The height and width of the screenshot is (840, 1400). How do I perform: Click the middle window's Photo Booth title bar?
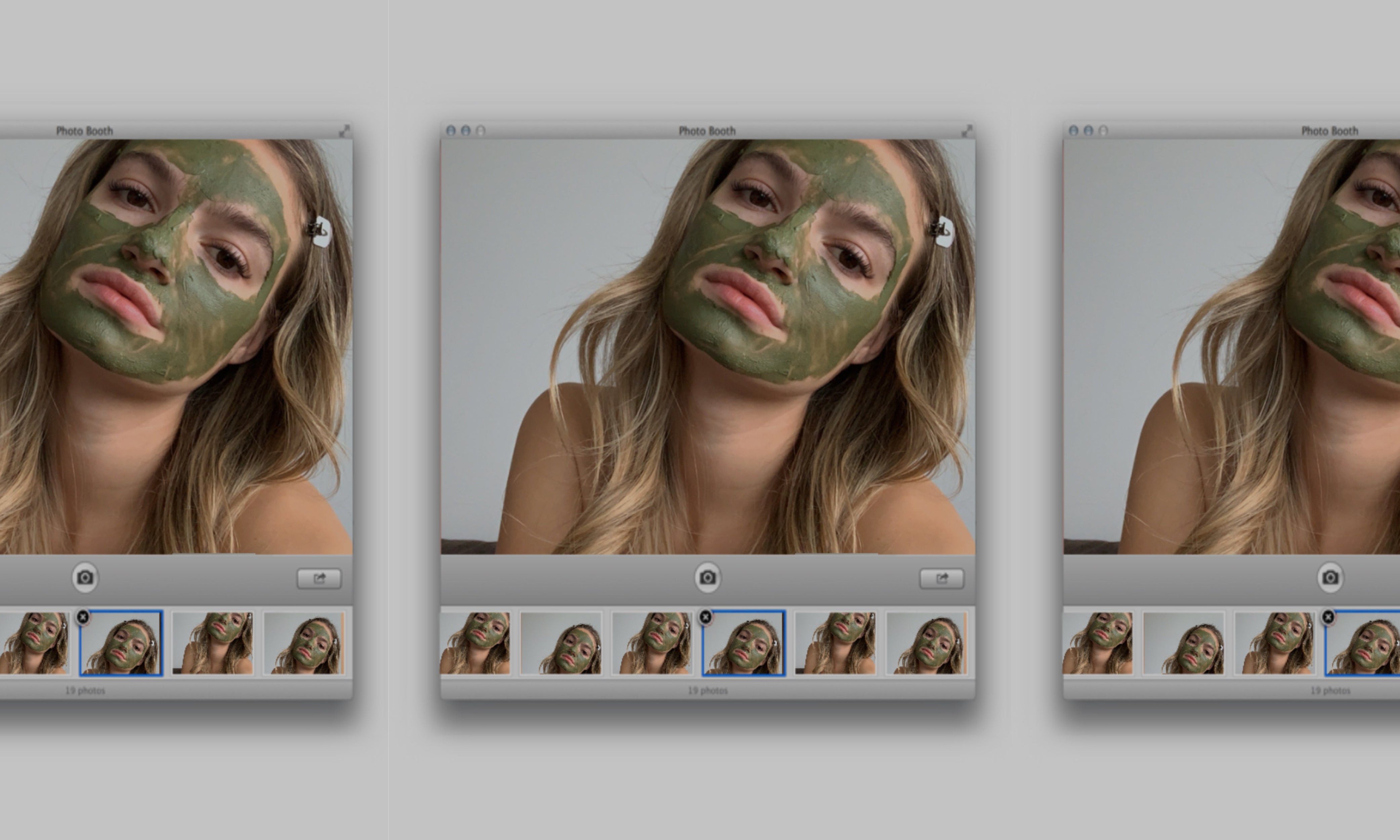tap(707, 131)
